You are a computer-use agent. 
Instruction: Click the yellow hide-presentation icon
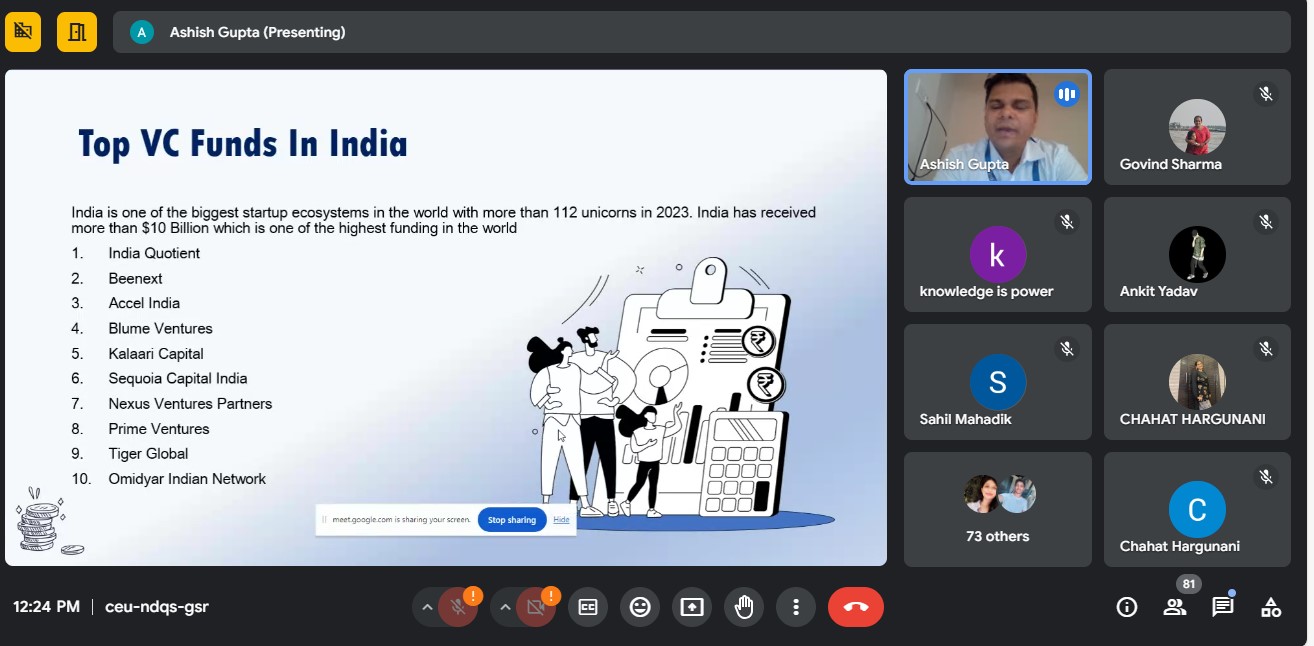(x=23, y=32)
